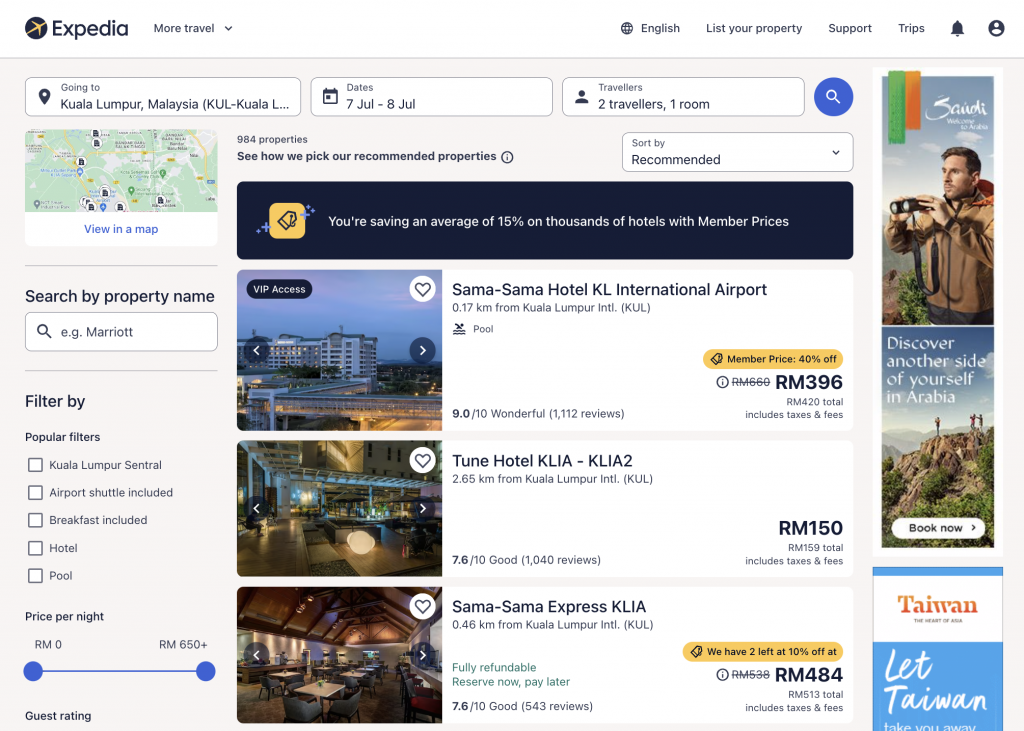
Task: Tick the Kuala Lumpur Sentral filter
Action: pyautogui.click(x=35, y=464)
